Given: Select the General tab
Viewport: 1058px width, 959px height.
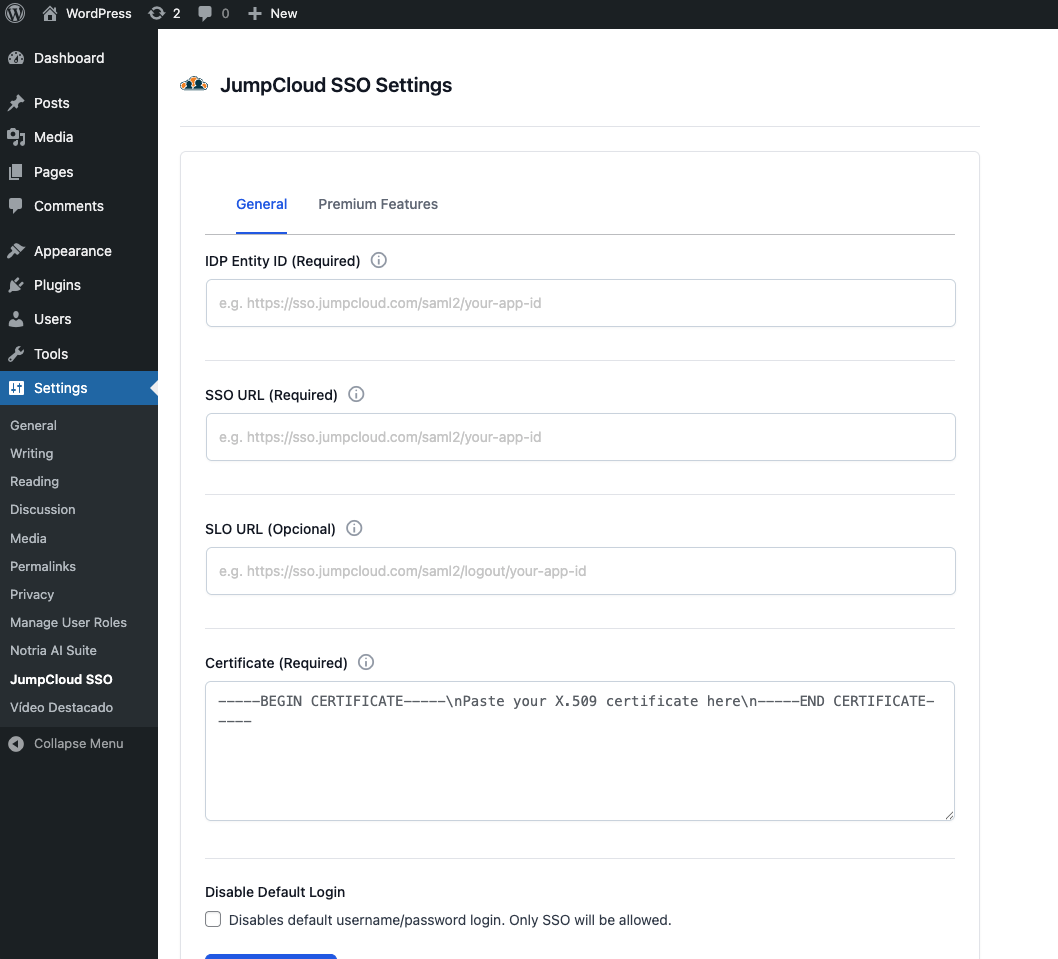Looking at the screenshot, I should coord(261,204).
